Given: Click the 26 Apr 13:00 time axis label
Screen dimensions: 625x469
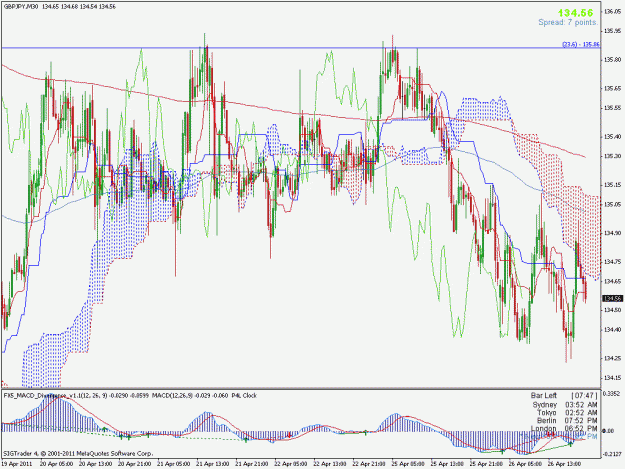Looking at the screenshot, I should coord(564,464).
